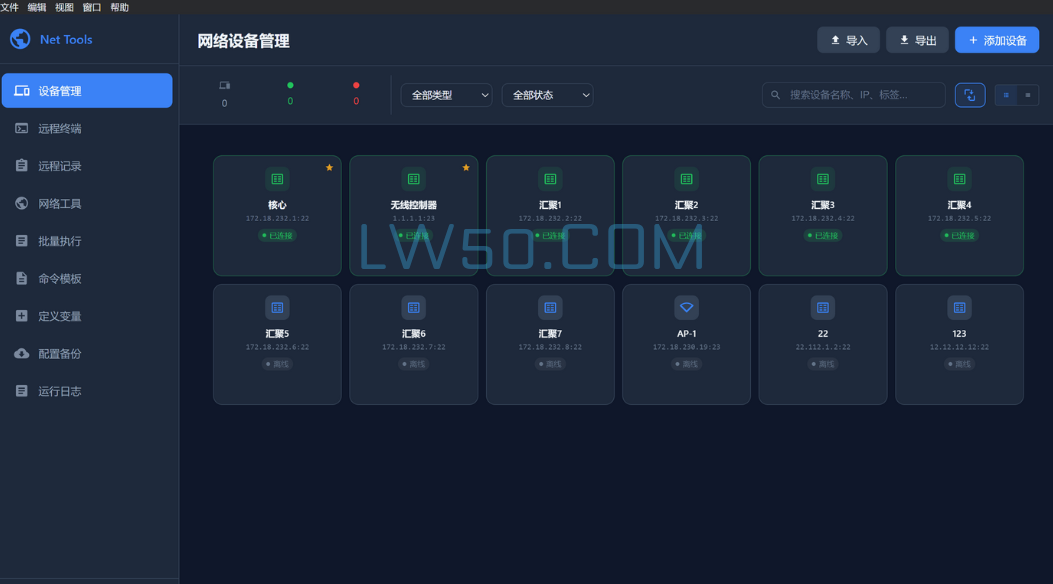The height and width of the screenshot is (584, 1053).
Task: Open the 全部类型 filter dropdown
Action: (446, 95)
